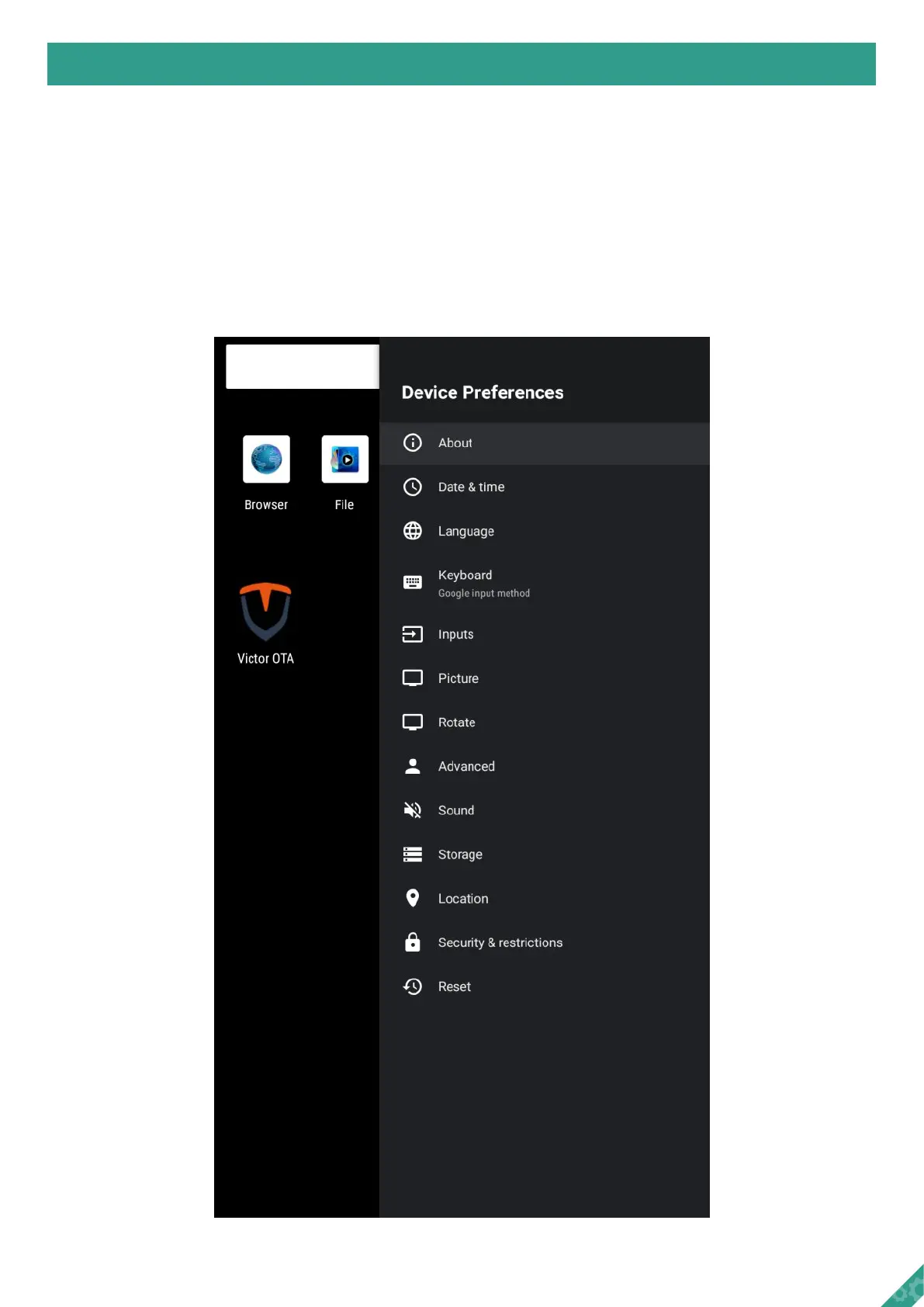Image resolution: width=924 pixels, height=1307 pixels.
Task: Open the Victor OTA shield icon
Action: (265, 612)
